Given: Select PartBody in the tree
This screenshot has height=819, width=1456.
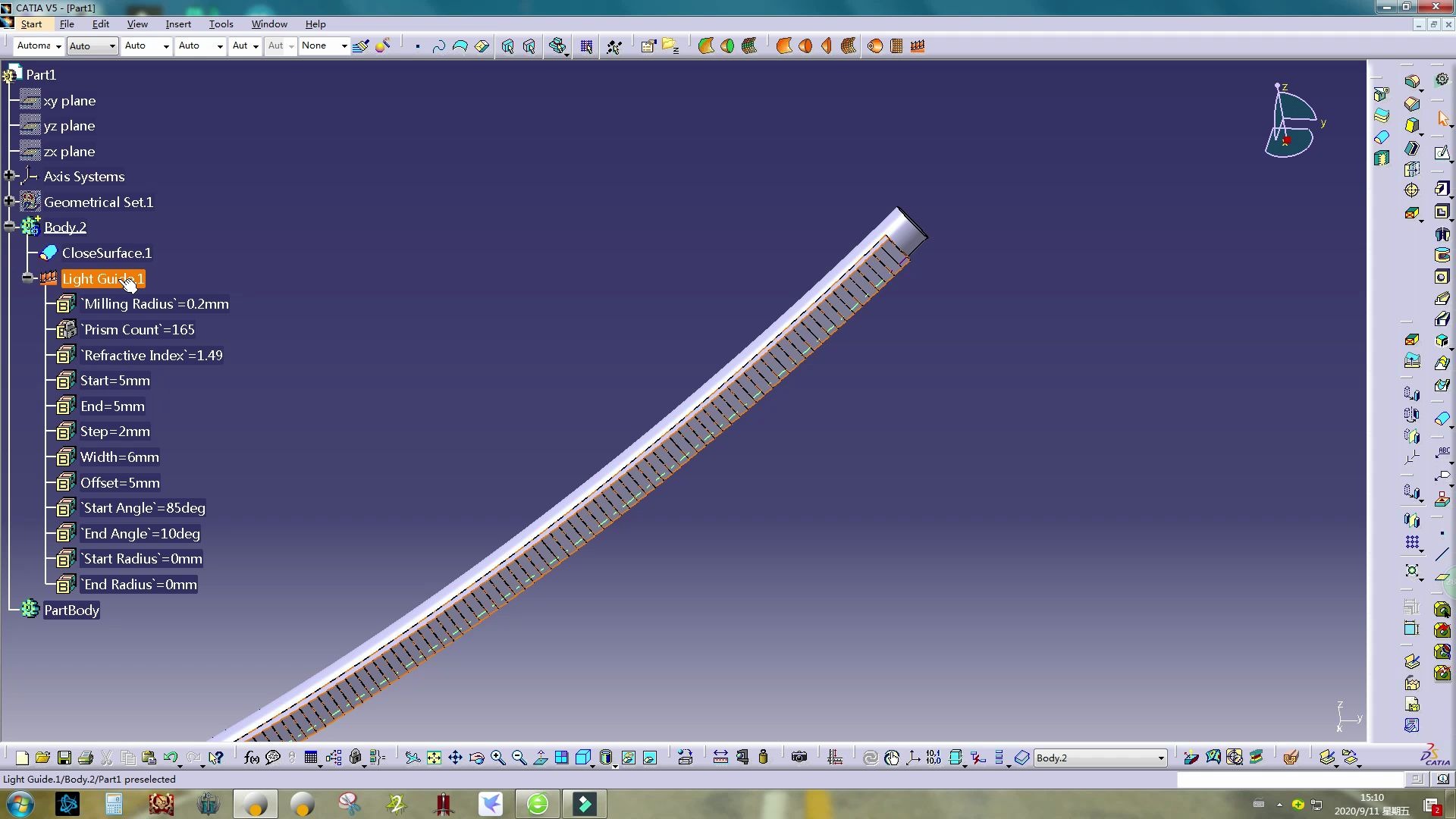Looking at the screenshot, I should click(x=71, y=610).
